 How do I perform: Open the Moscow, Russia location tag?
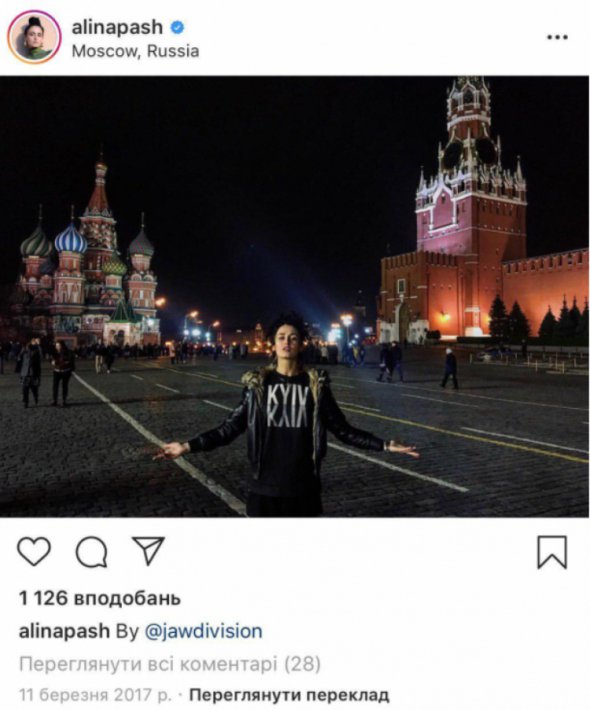[135, 51]
